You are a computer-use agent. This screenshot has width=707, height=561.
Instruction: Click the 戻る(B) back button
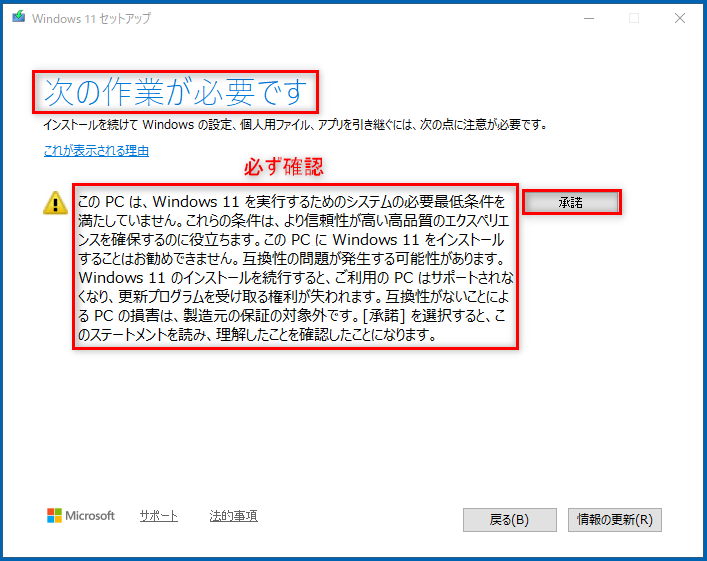click(x=510, y=520)
